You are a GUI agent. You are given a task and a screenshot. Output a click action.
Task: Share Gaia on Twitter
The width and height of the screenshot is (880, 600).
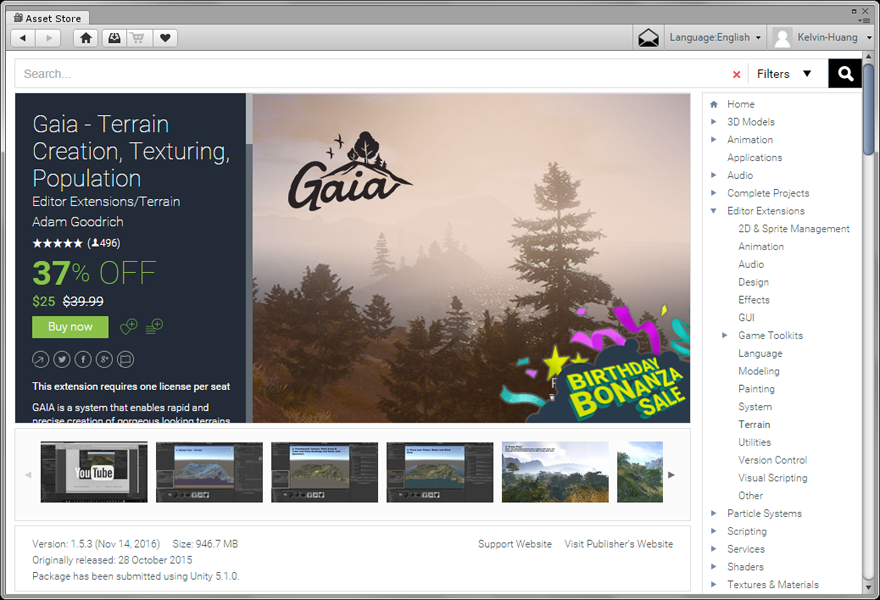(62, 359)
